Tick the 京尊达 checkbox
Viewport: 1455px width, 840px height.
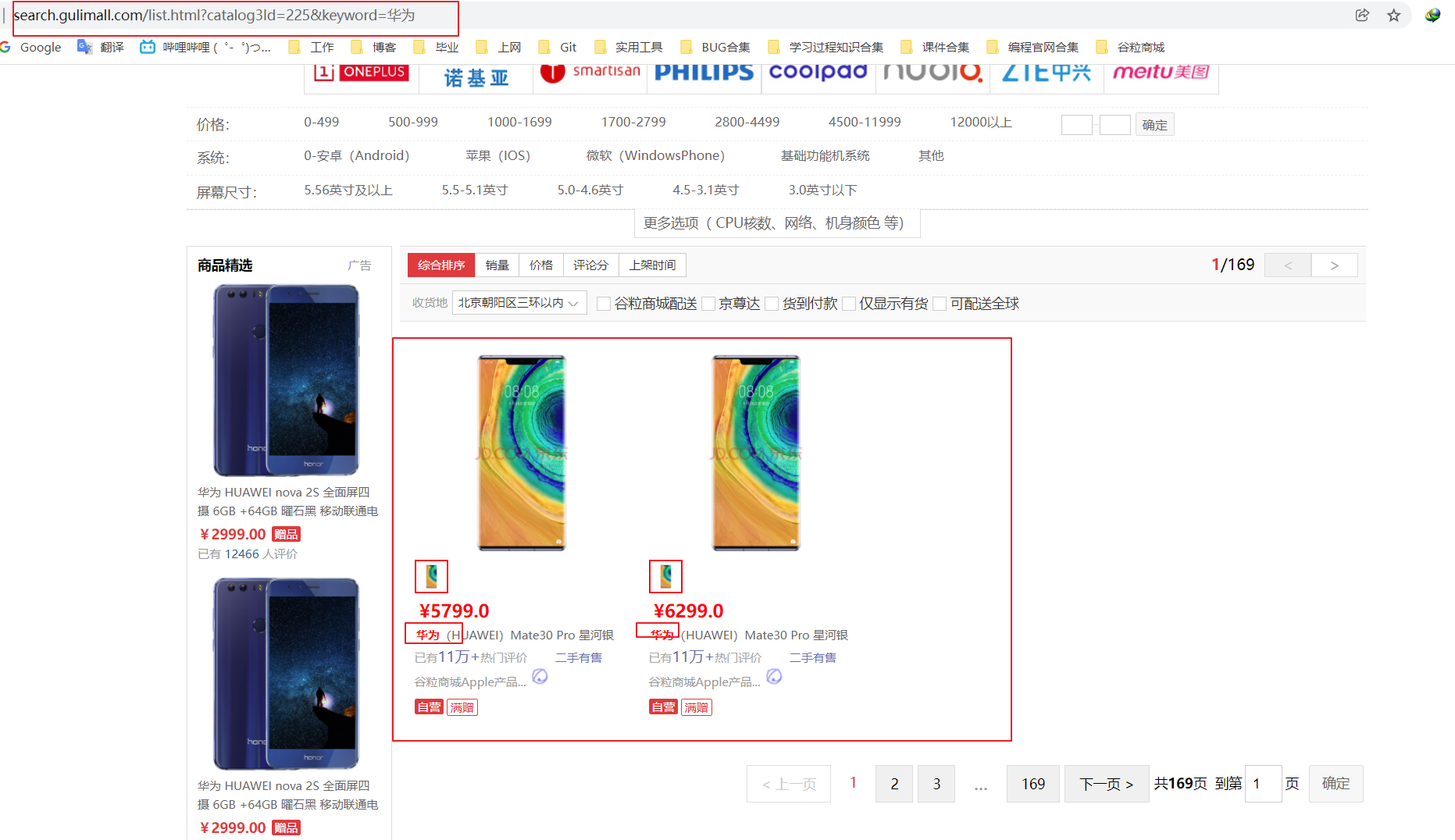click(708, 304)
